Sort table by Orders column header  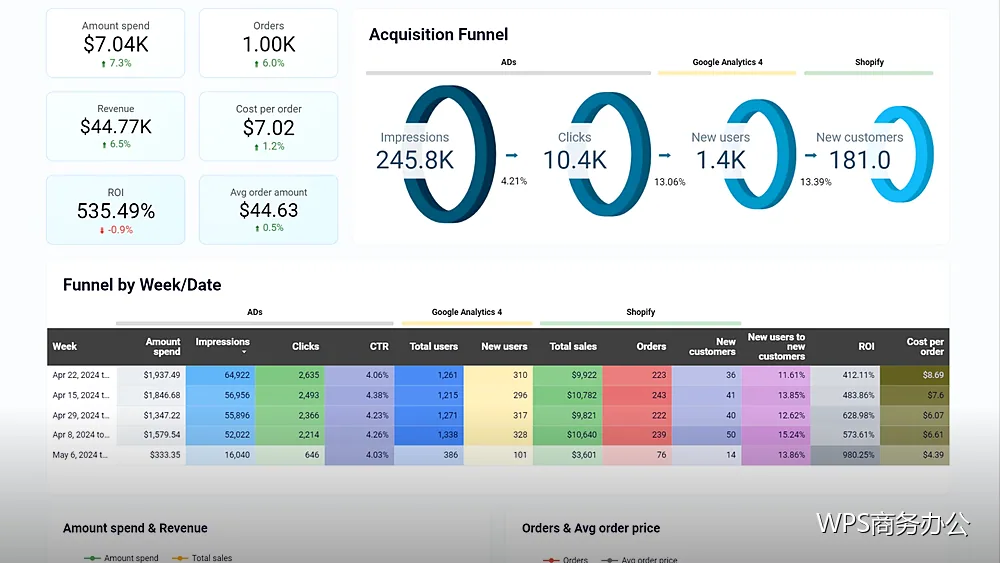pyautogui.click(x=651, y=346)
